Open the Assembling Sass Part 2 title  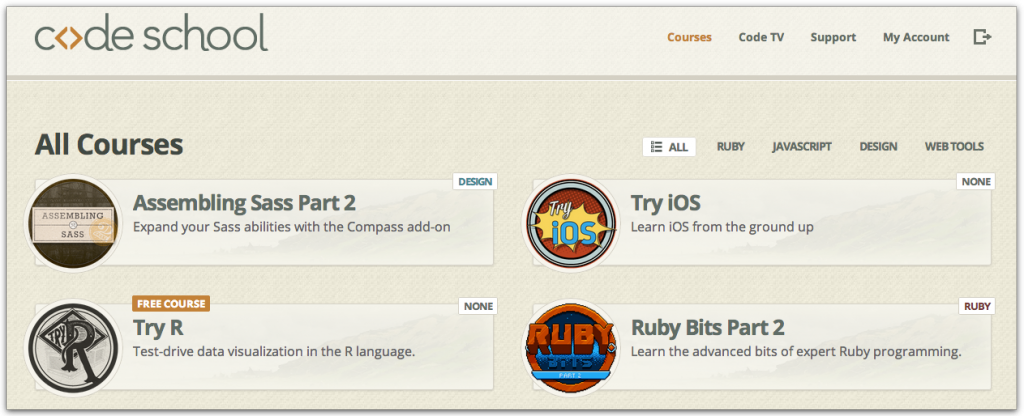(244, 203)
